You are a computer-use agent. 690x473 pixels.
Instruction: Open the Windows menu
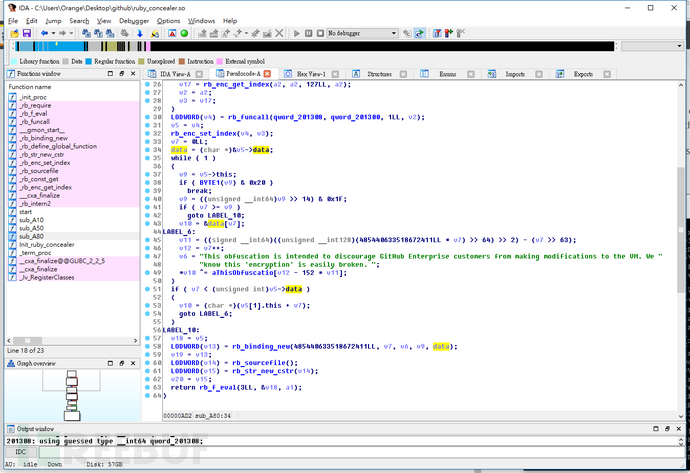click(201, 21)
